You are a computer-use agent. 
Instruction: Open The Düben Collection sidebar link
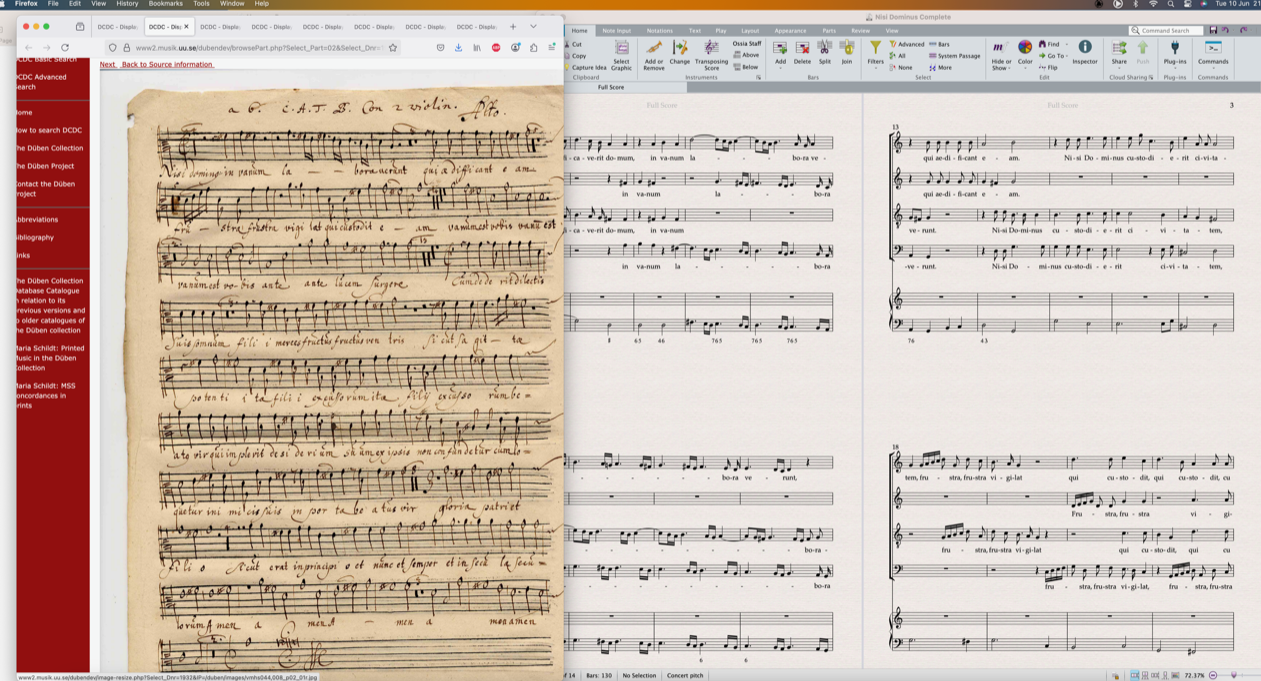tap(50, 148)
